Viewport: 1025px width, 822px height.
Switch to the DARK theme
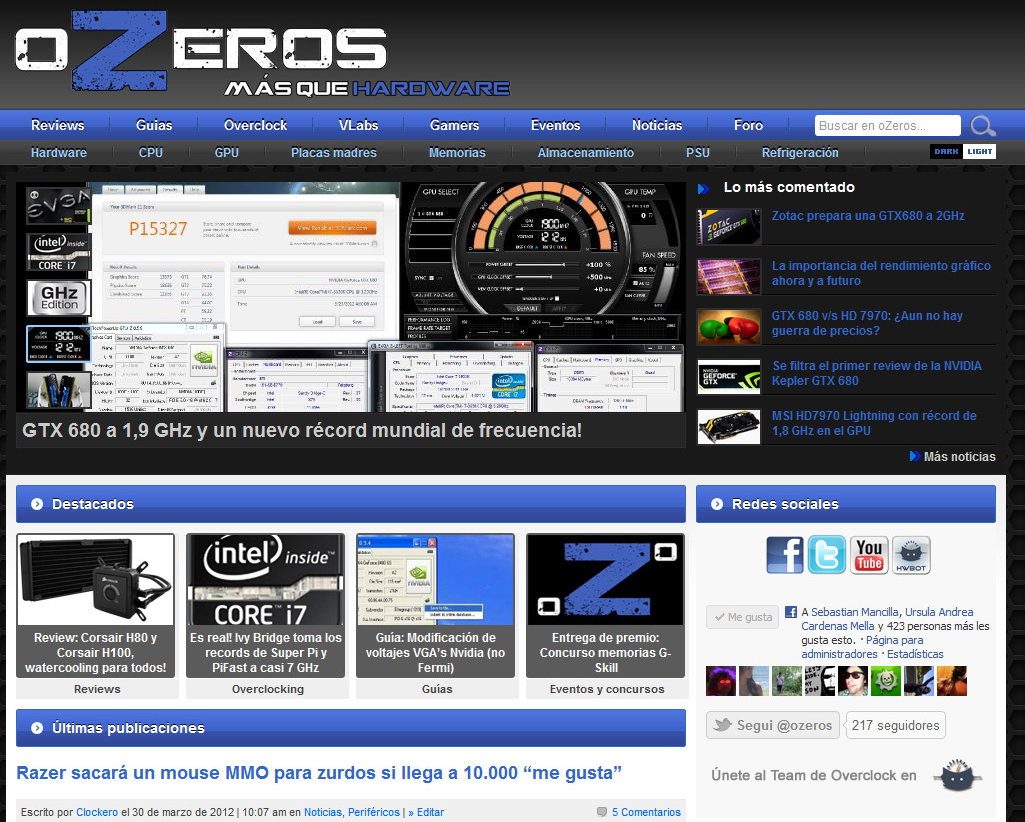(946, 151)
